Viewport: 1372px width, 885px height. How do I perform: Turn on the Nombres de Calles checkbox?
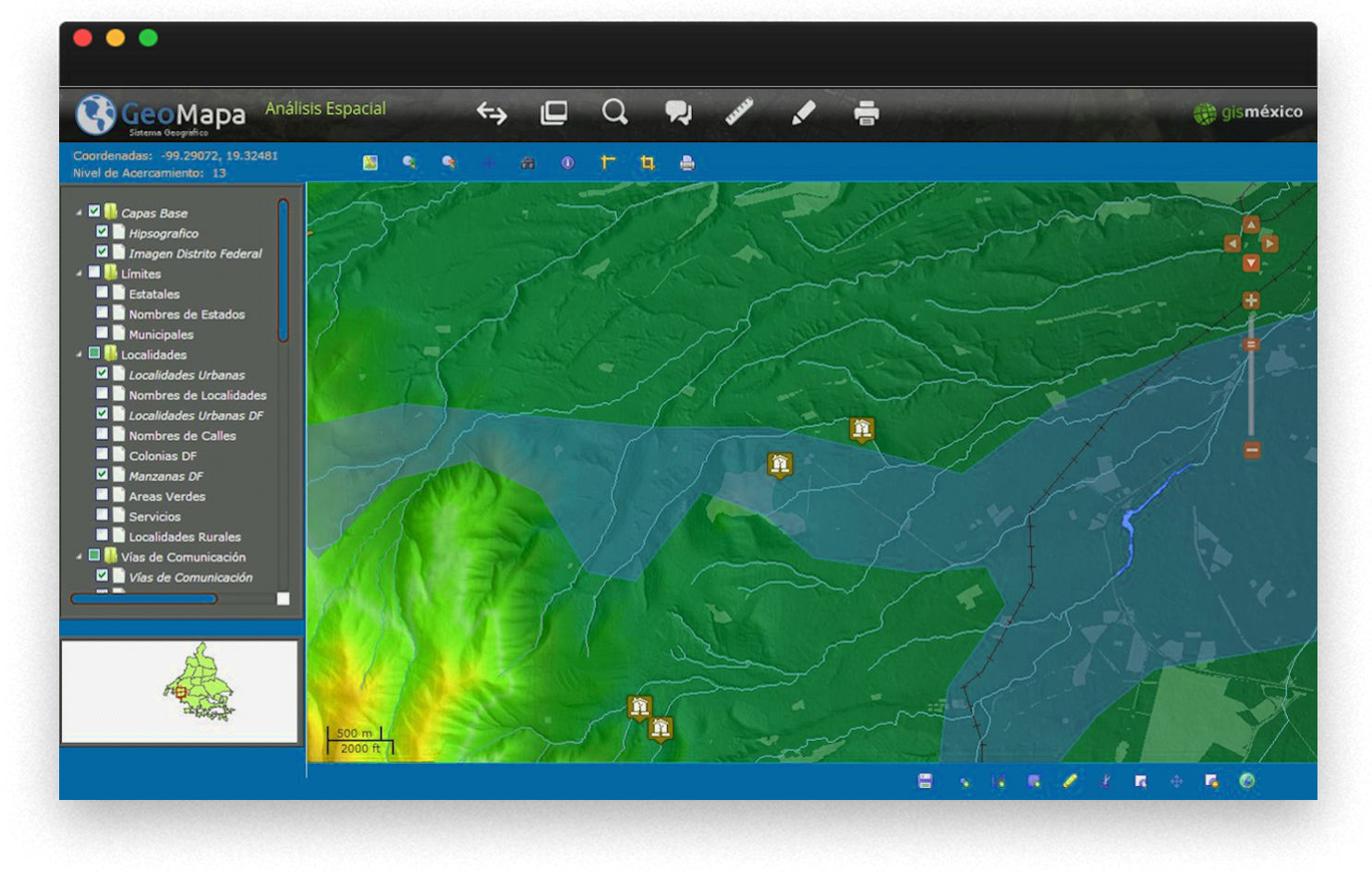click(103, 434)
